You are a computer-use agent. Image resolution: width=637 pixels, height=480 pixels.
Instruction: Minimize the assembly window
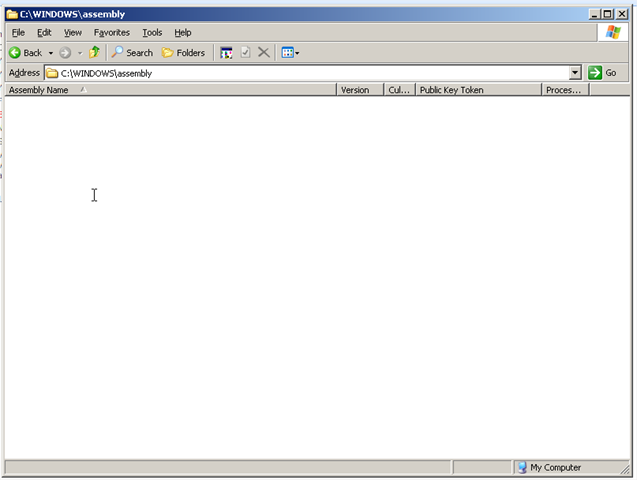coord(594,14)
